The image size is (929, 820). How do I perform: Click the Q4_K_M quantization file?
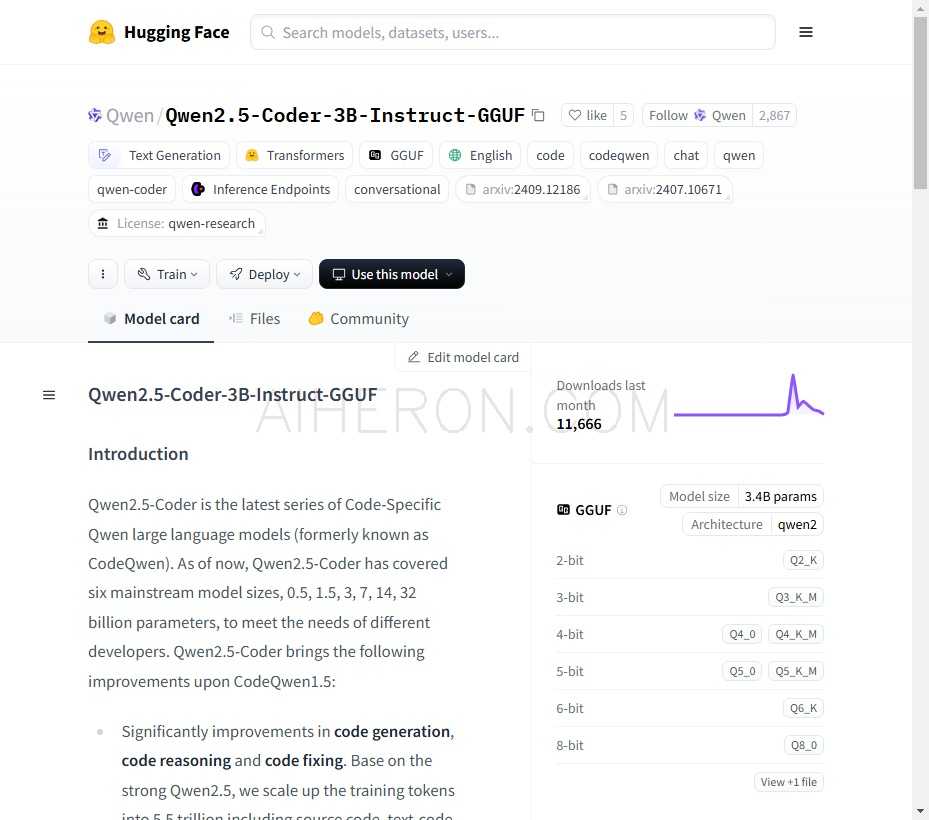795,633
